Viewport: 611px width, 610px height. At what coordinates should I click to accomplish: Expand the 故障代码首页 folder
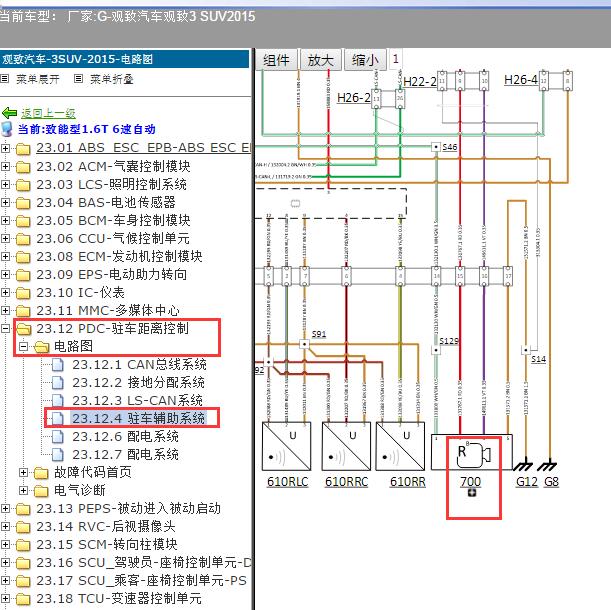(23, 472)
